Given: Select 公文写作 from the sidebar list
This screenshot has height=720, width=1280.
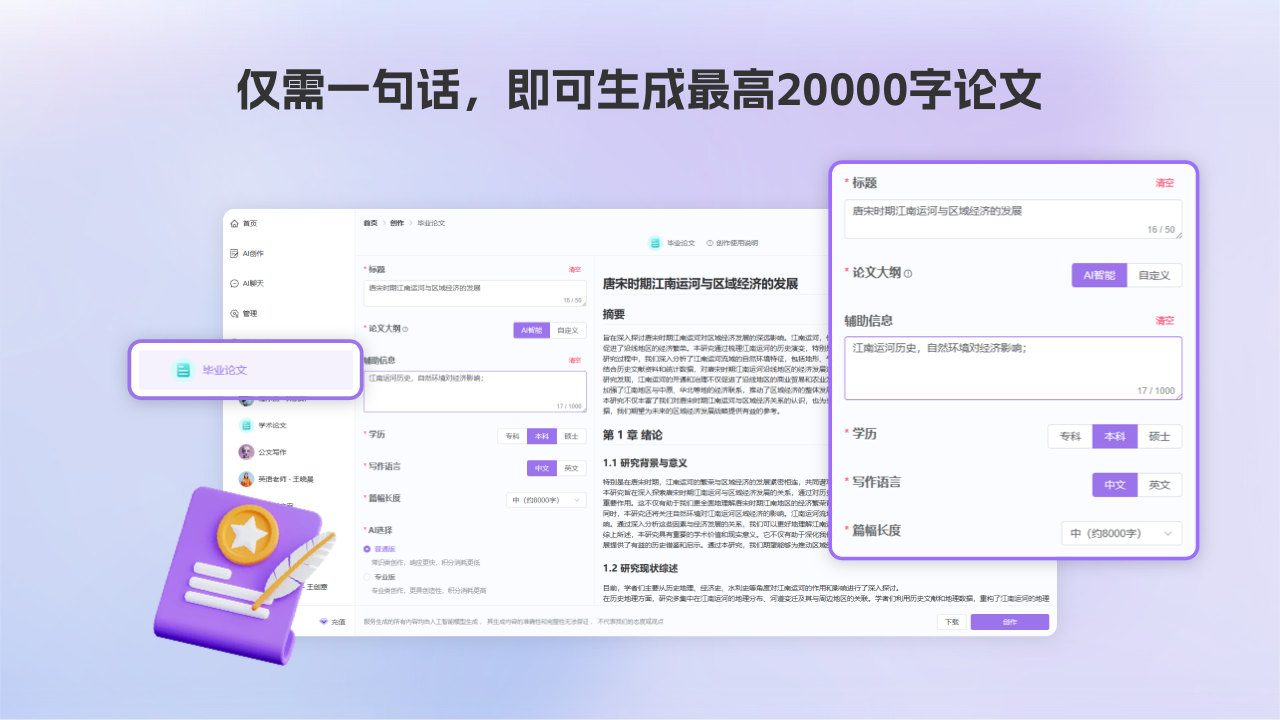Looking at the screenshot, I should tap(272, 452).
